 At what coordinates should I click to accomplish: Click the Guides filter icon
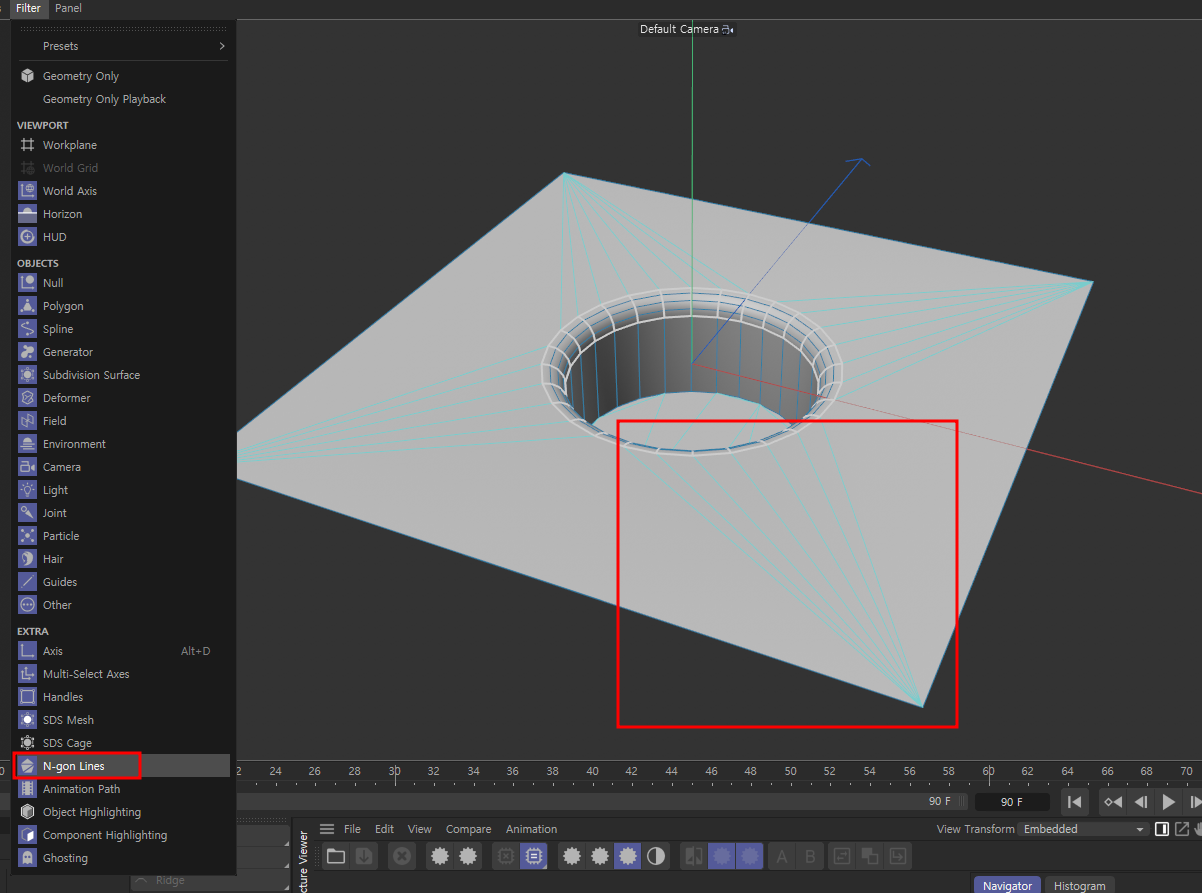(x=28, y=582)
